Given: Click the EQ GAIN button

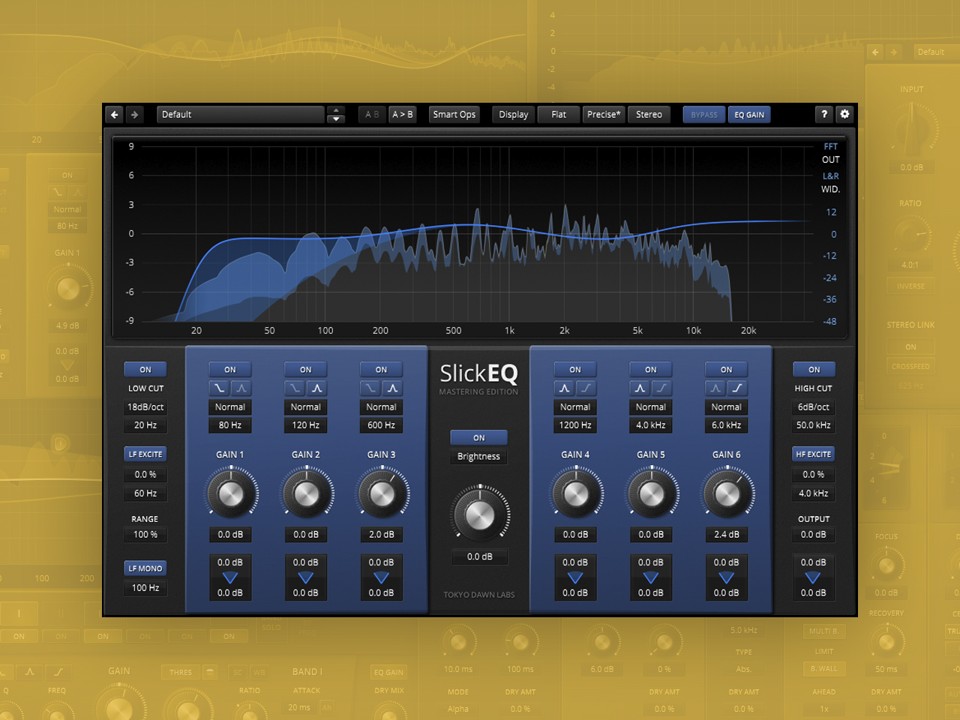Looking at the screenshot, I should coord(749,114).
